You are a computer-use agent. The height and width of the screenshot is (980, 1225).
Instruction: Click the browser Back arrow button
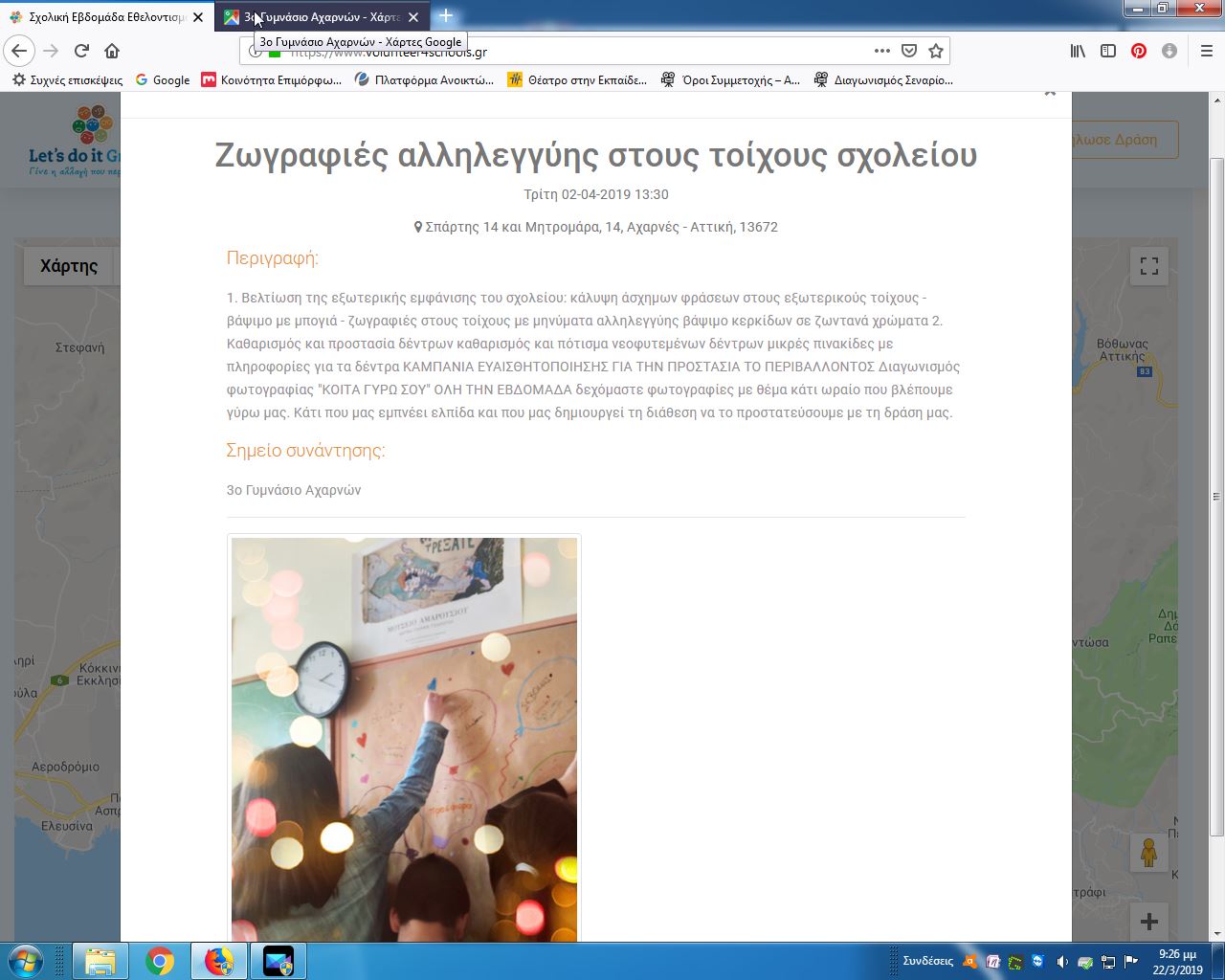[x=19, y=51]
